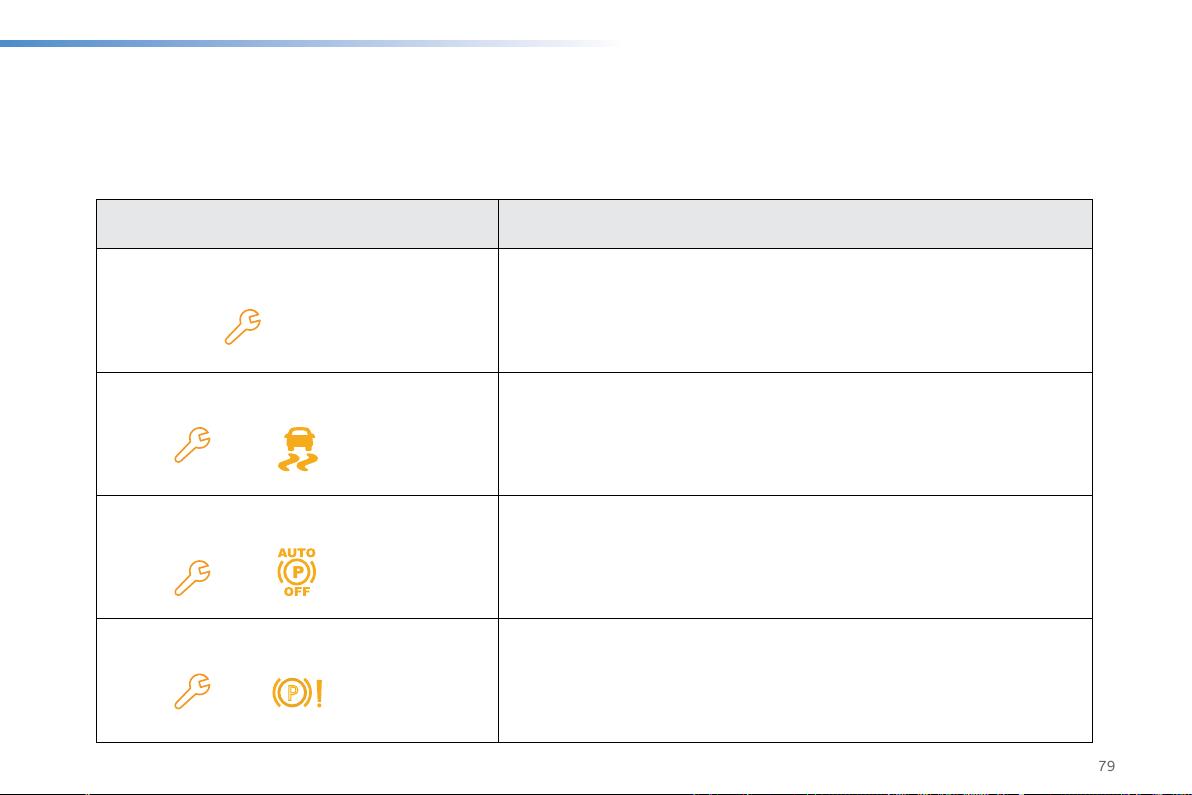Click the lone wrench icon in first row

pyautogui.click(x=243, y=327)
